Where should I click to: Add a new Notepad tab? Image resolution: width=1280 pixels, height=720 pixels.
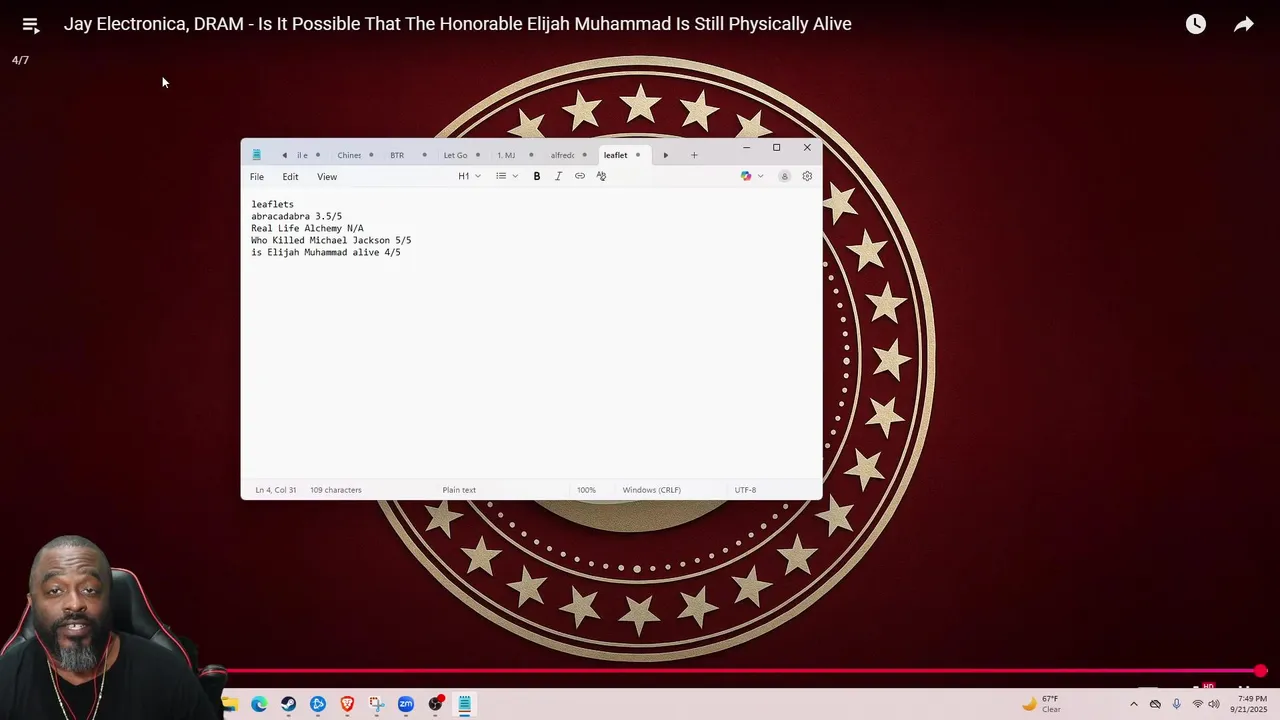694,155
